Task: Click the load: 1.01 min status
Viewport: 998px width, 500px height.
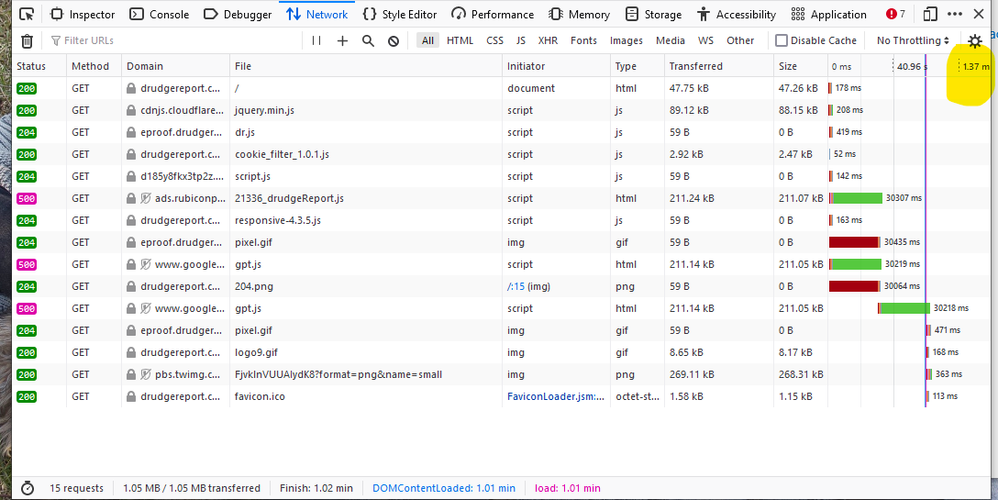Action: tap(567, 489)
